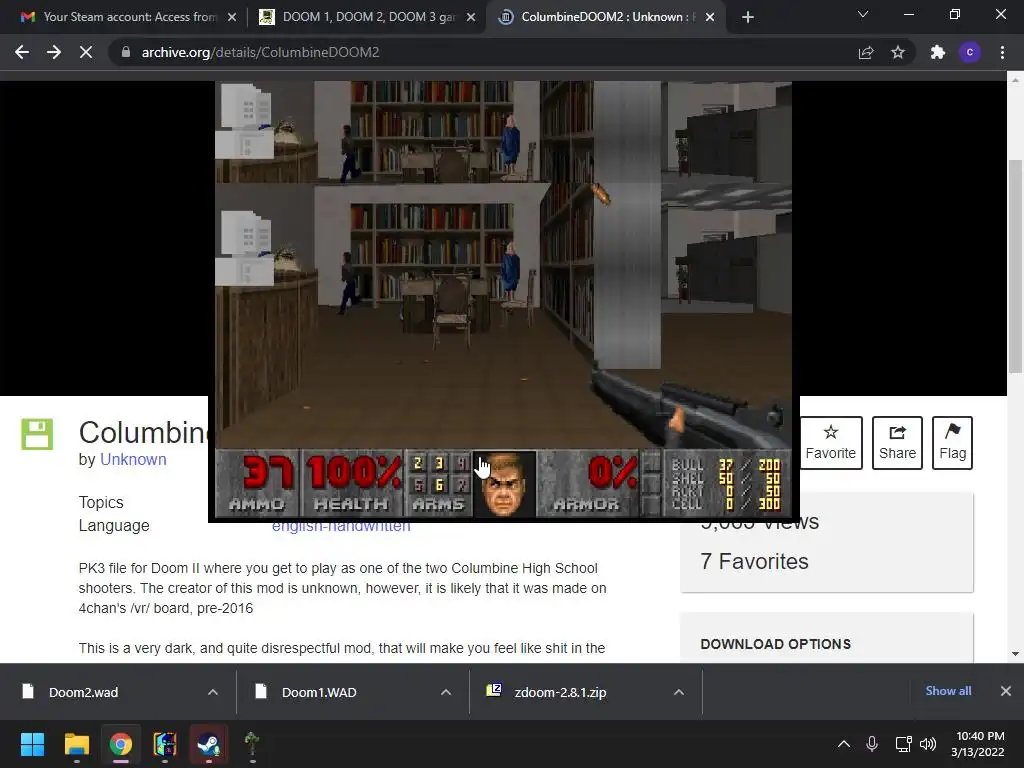Click the DOWNLOAD OPTIONS heading
The image size is (1024, 768).
coord(775,644)
